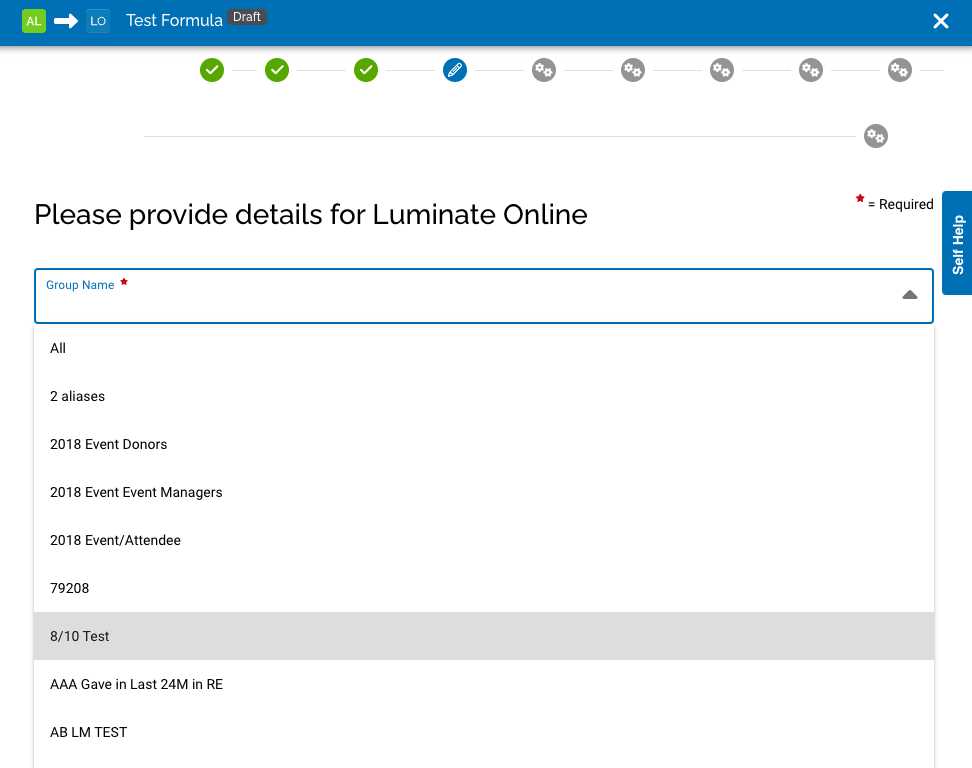Click the third green checkmark step
Screen dimensions: 972x768
click(365, 70)
